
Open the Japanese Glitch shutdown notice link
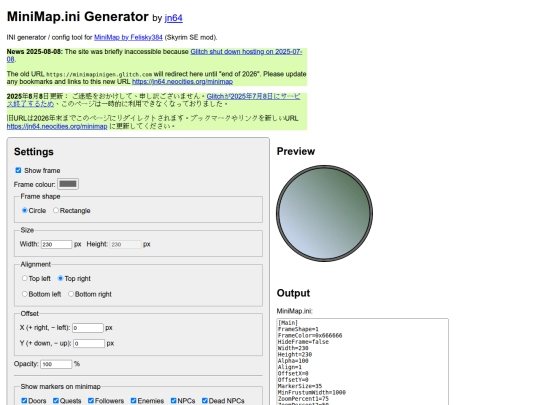253,96
